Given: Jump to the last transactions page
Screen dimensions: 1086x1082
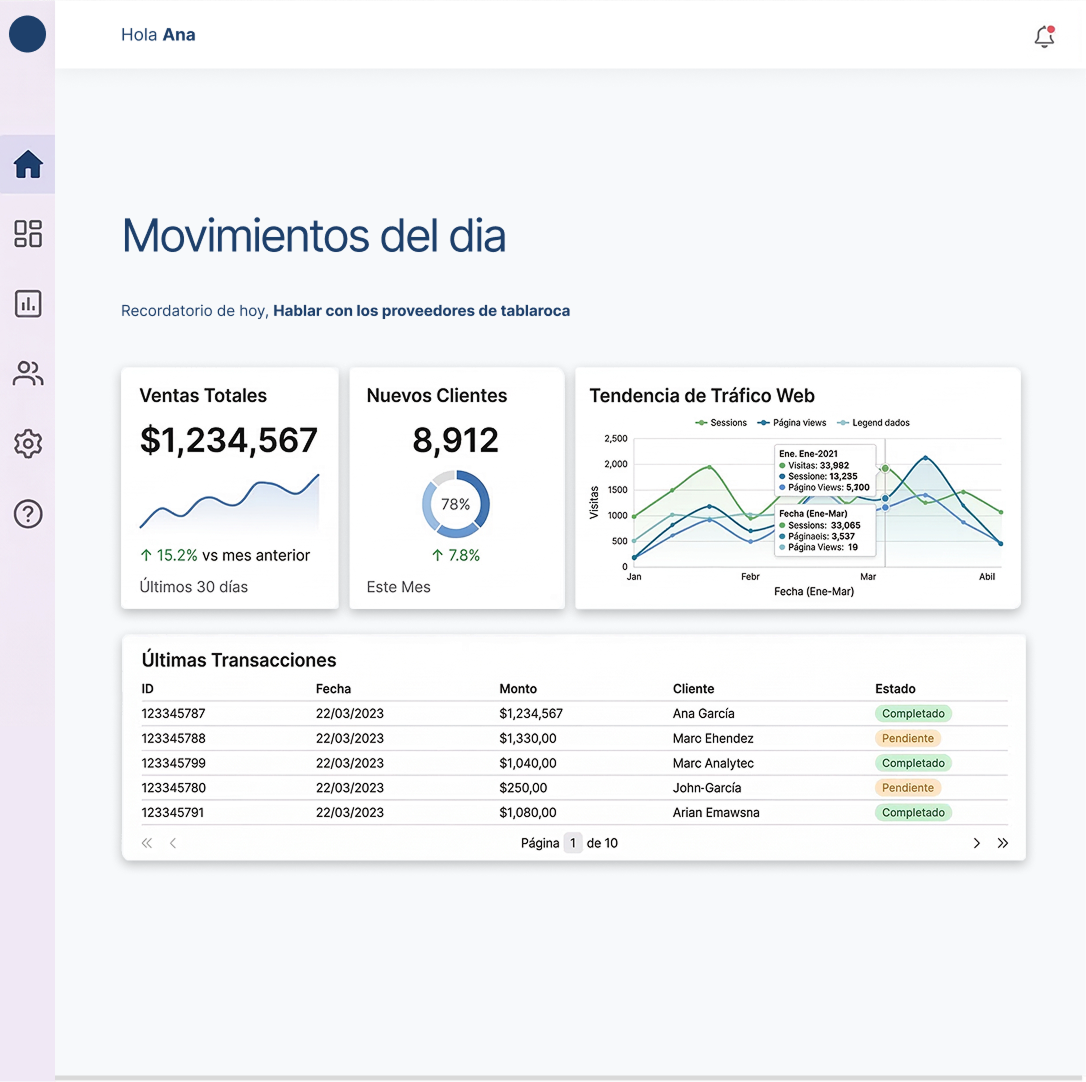Looking at the screenshot, I should pos(1002,843).
